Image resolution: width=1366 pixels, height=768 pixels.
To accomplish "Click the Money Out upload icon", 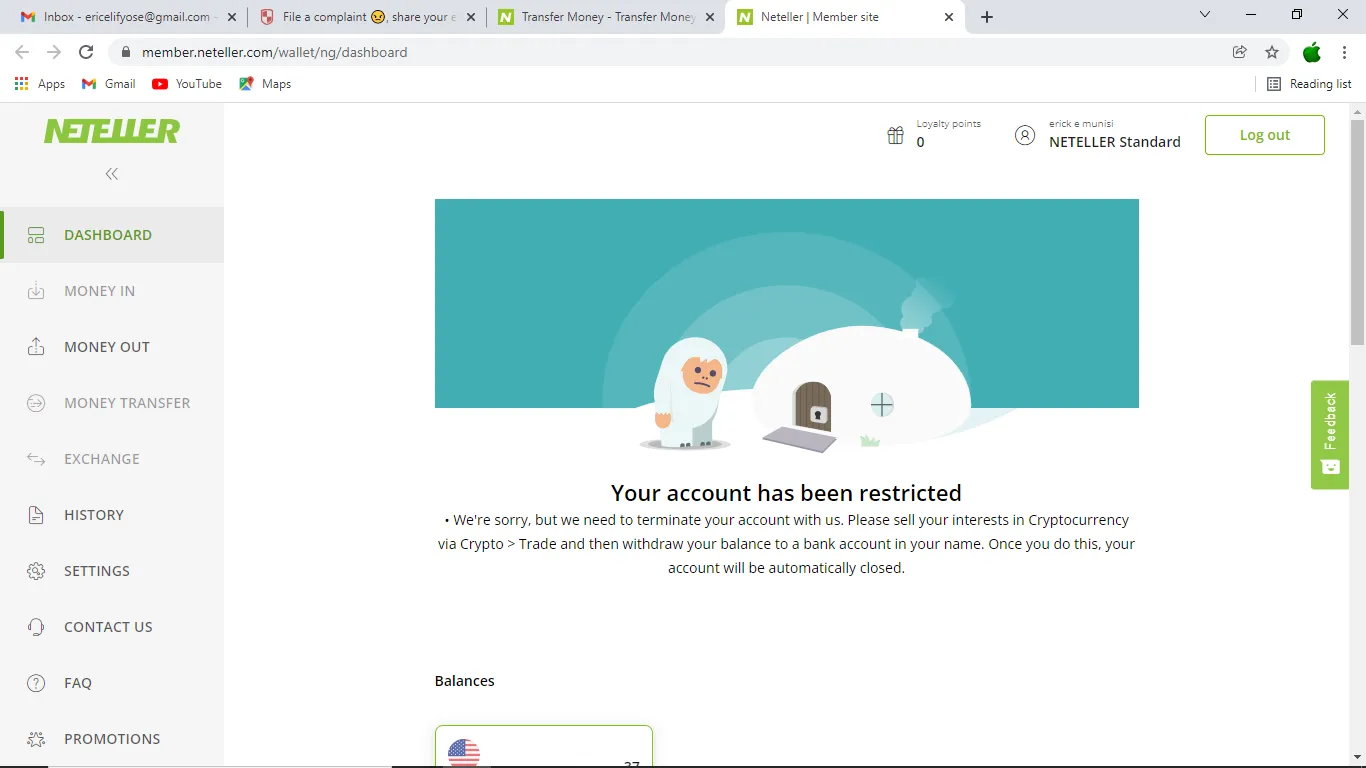I will (36, 347).
